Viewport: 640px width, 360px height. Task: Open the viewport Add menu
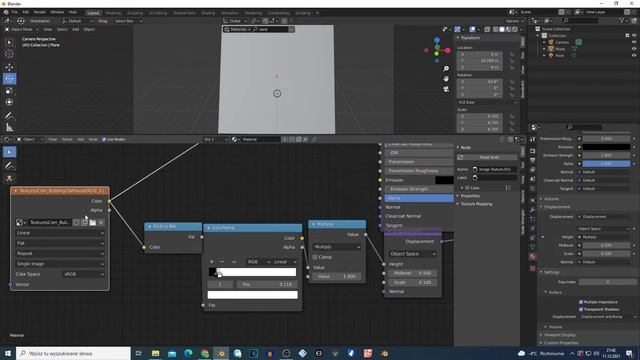click(x=76, y=29)
